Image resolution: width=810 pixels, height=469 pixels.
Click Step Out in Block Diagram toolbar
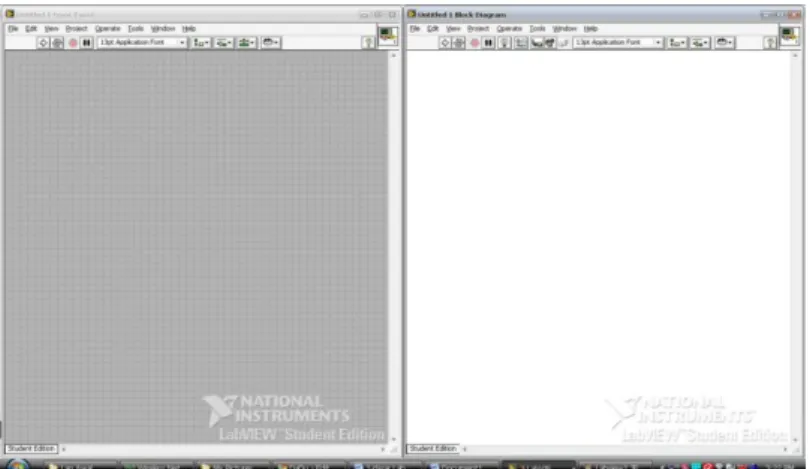563,42
